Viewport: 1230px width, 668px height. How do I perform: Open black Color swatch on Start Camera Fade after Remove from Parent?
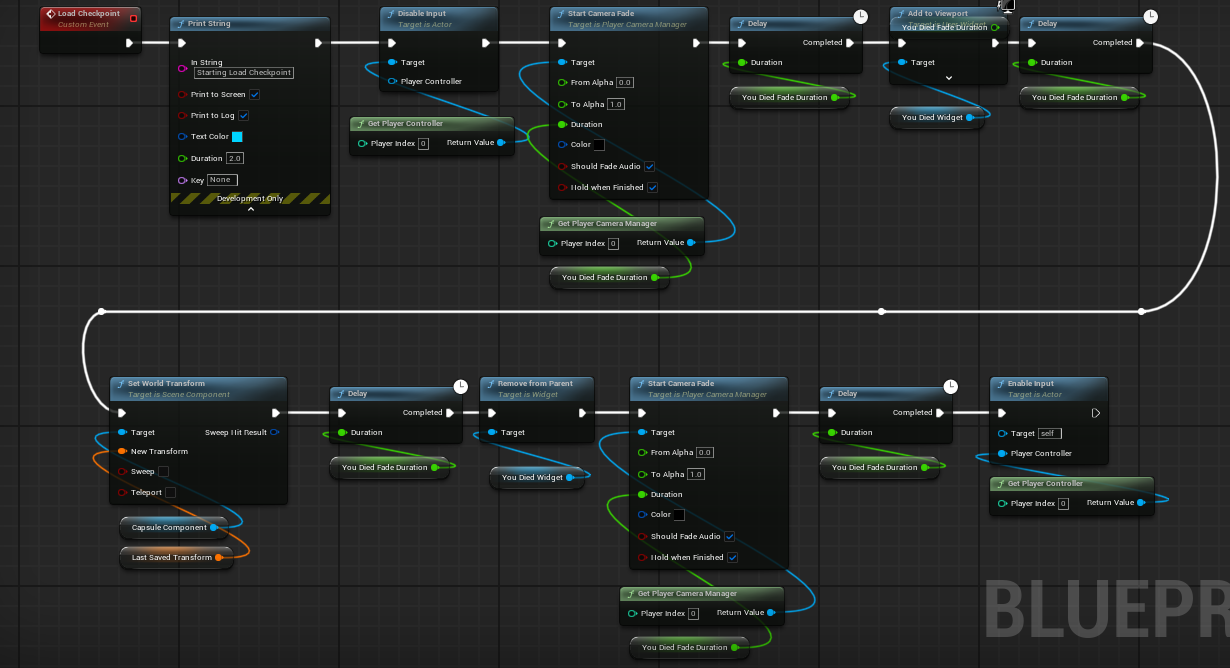coord(679,515)
